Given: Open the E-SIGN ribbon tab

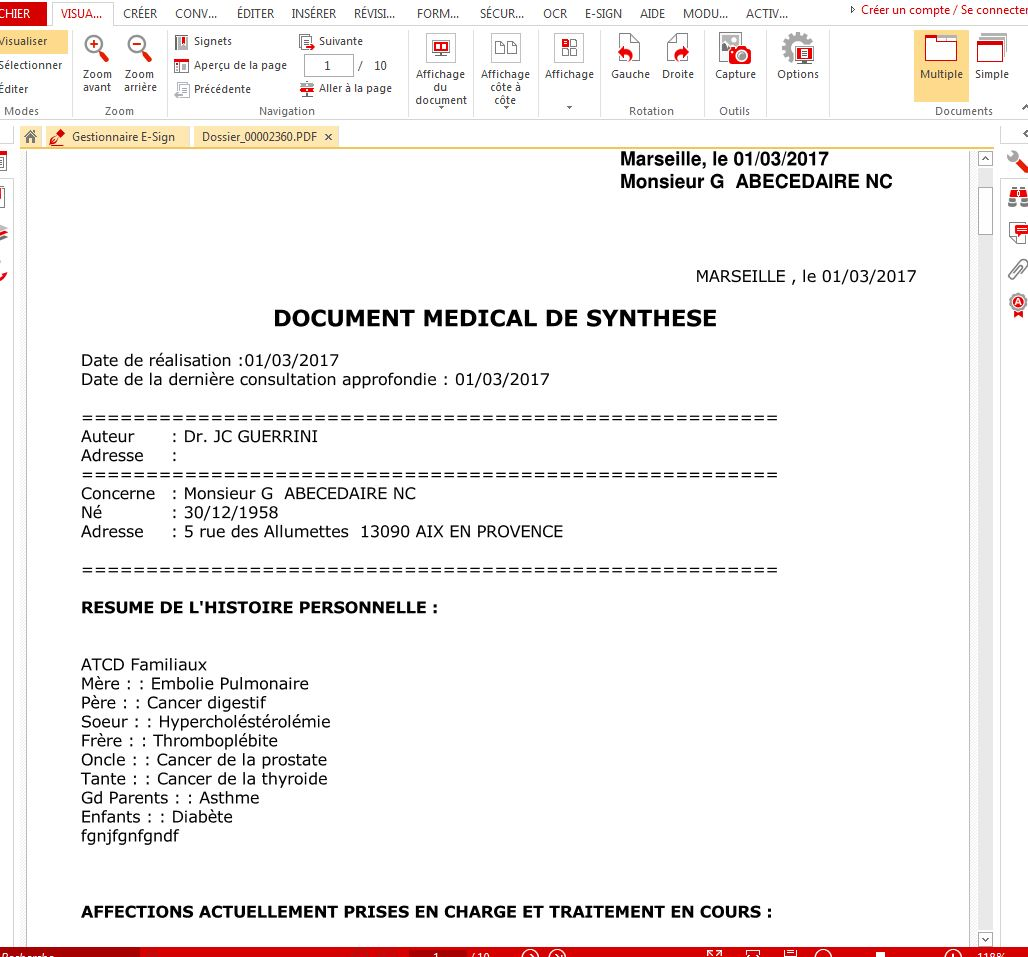Looking at the screenshot, I should 603,14.
